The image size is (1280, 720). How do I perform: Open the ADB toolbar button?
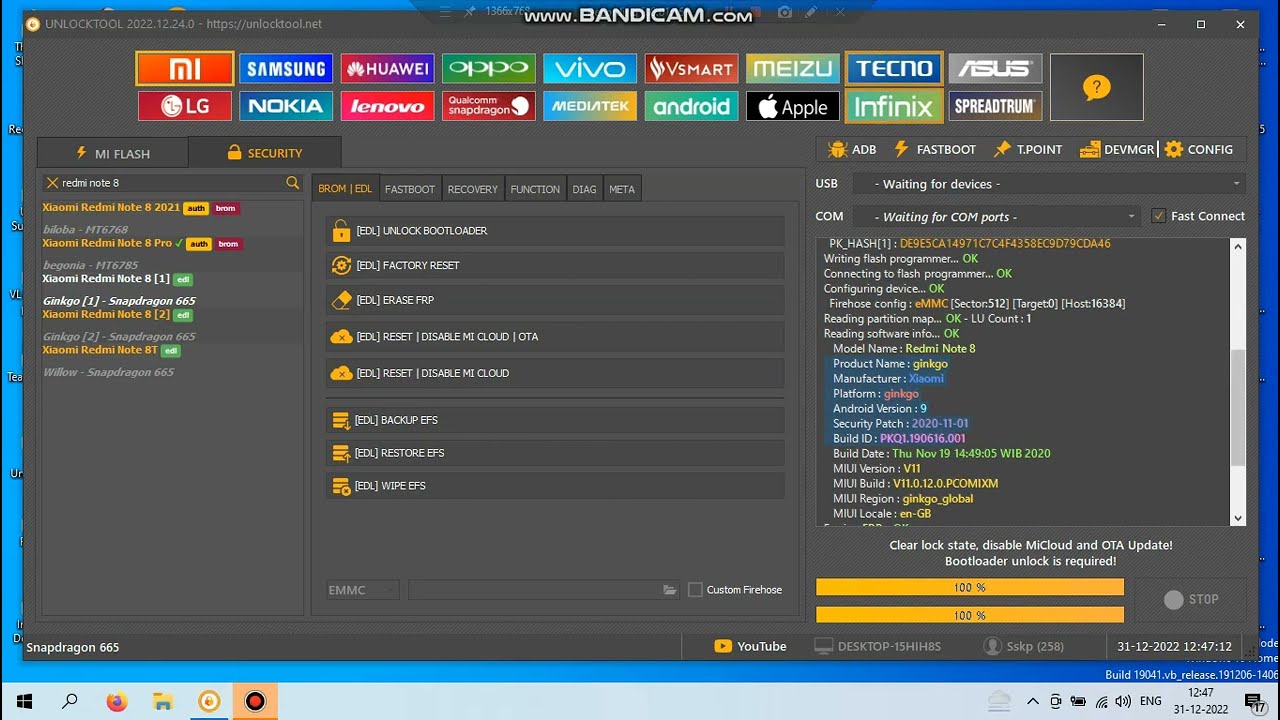click(x=852, y=149)
